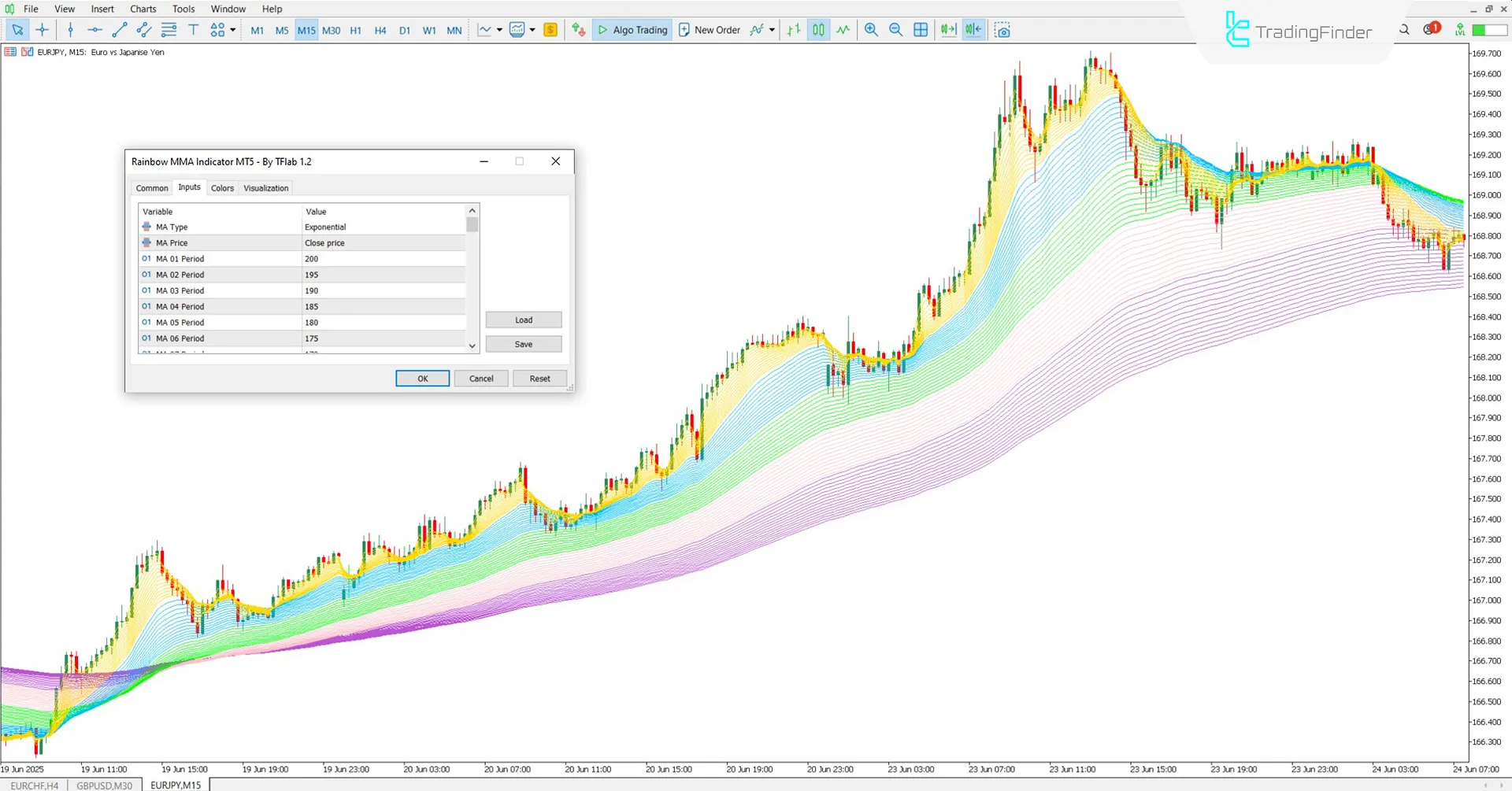This screenshot has height=791, width=1512.
Task: Open the Charts menu
Action: point(143,9)
